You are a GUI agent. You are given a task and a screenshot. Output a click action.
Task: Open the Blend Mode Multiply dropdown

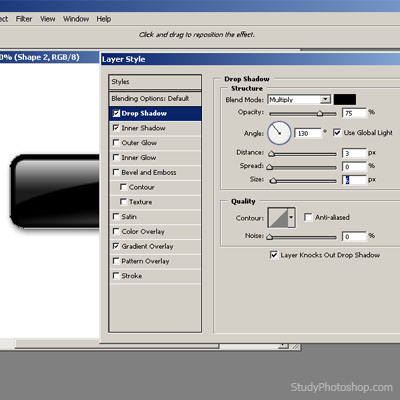(x=299, y=99)
